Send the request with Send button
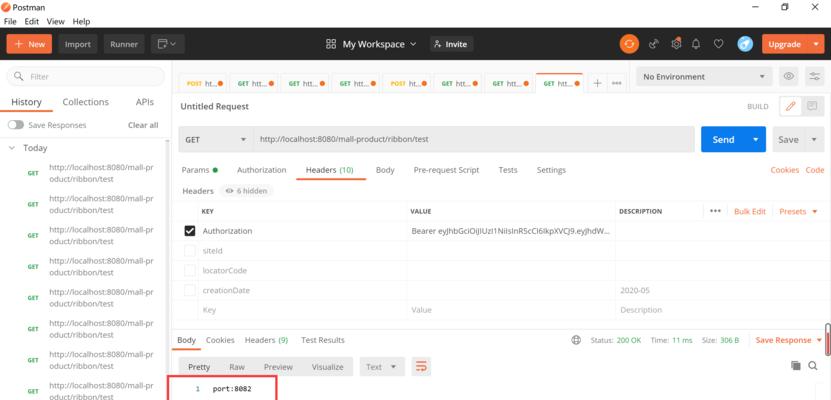 [x=723, y=139]
